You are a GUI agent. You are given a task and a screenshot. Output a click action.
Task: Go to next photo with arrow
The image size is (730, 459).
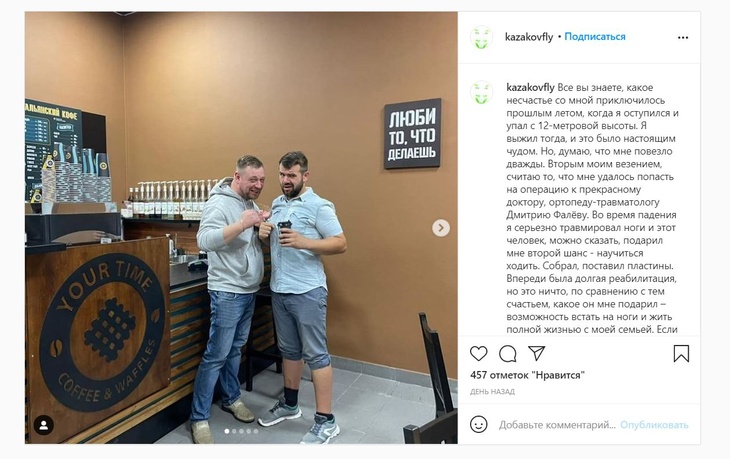(x=441, y=228)
